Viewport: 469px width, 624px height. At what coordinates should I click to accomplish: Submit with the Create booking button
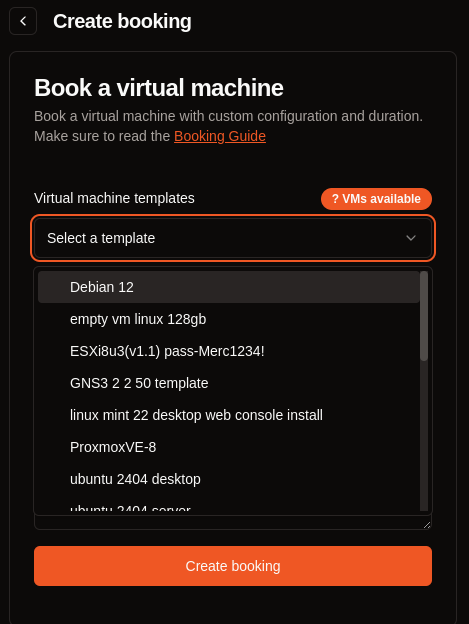pos(233,566)
